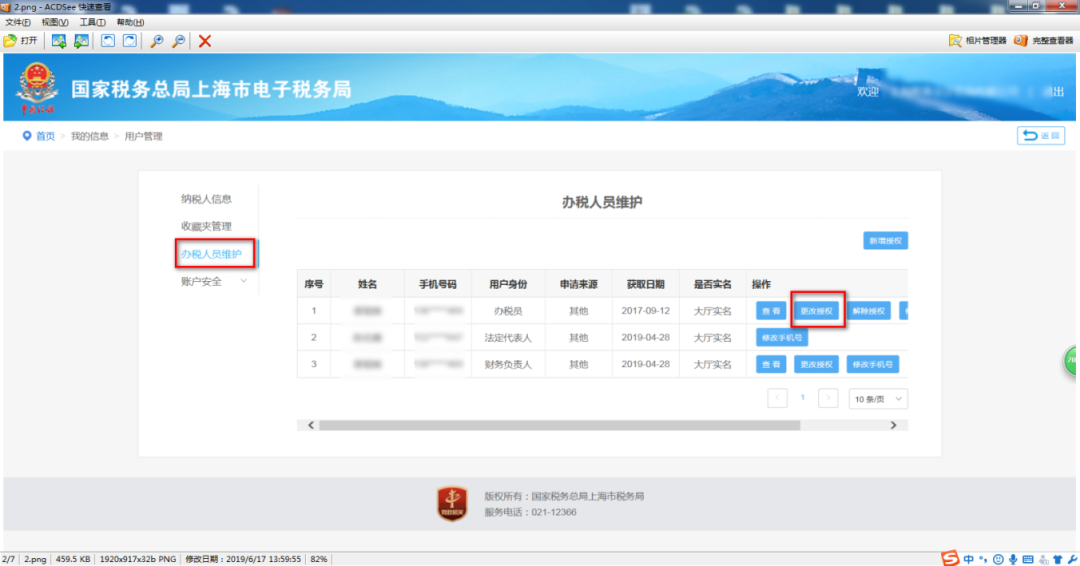Go to the 首页 breadcrumb link
This screenshot has width=1080, height=566.
pos(45,136)
